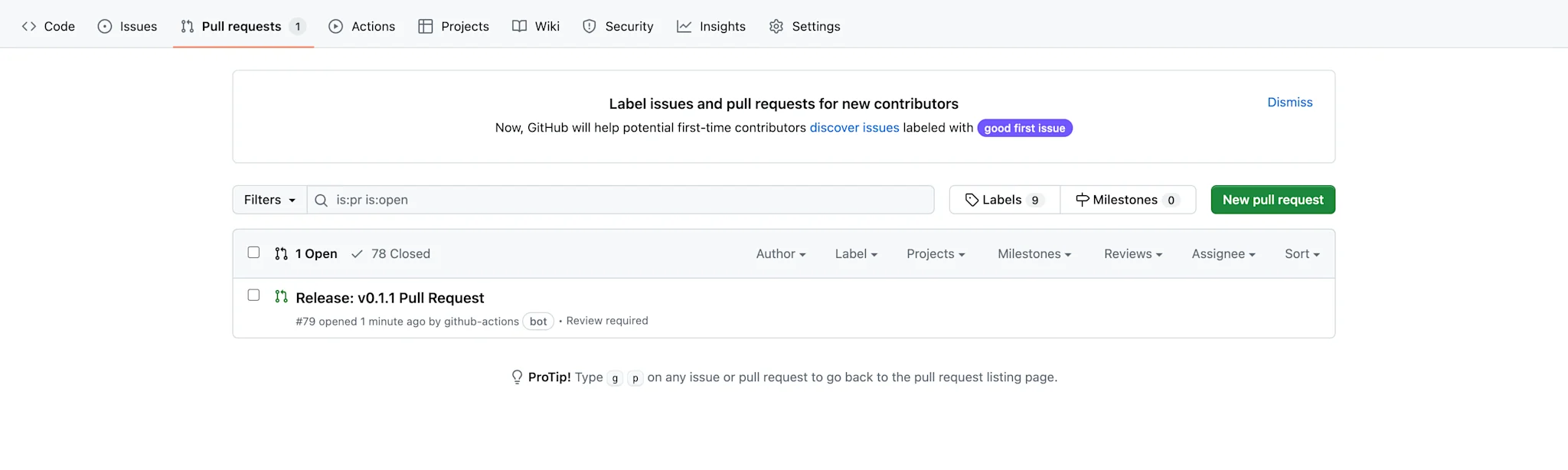The width and height of the screenshot is (1568, 470).
Task: Dismiss the new contributors banner
Action: (1290, 102)
